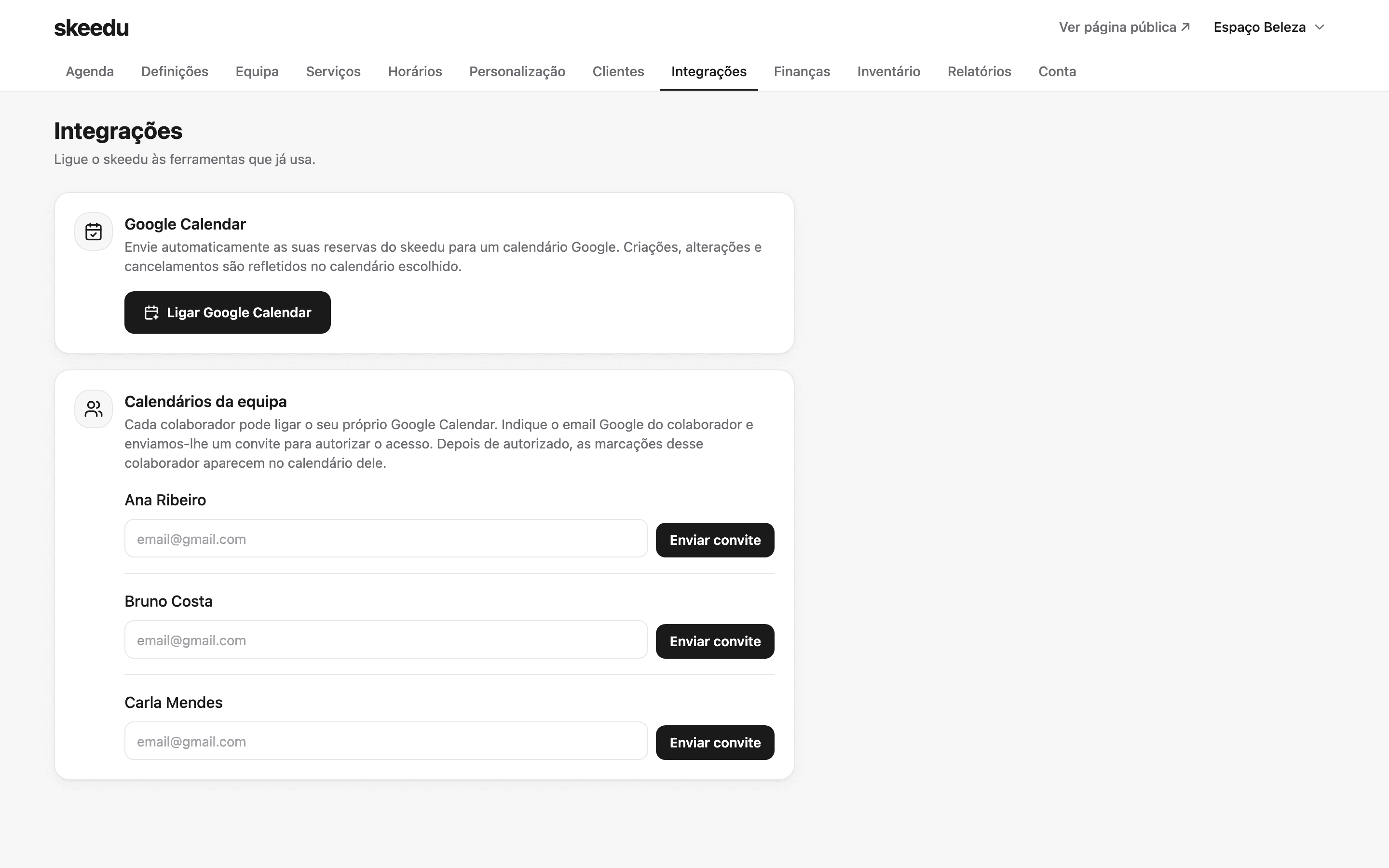Open the Horários tab

tap(415, 71)
